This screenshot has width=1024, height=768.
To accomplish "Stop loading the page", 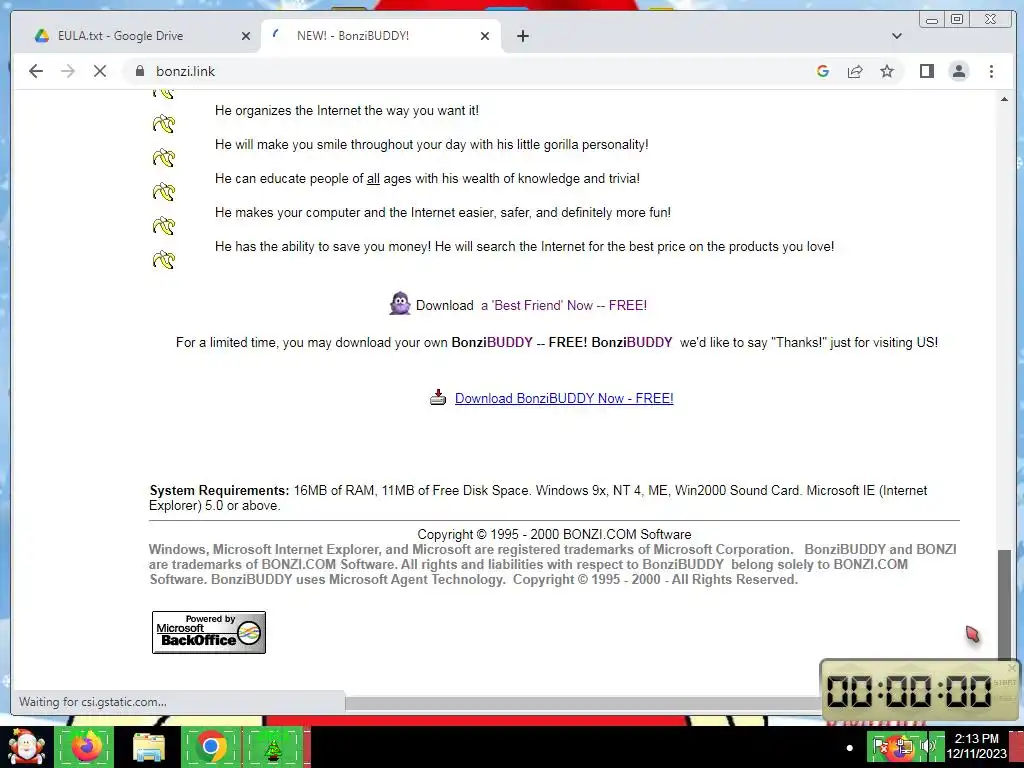I will [100, 71].
